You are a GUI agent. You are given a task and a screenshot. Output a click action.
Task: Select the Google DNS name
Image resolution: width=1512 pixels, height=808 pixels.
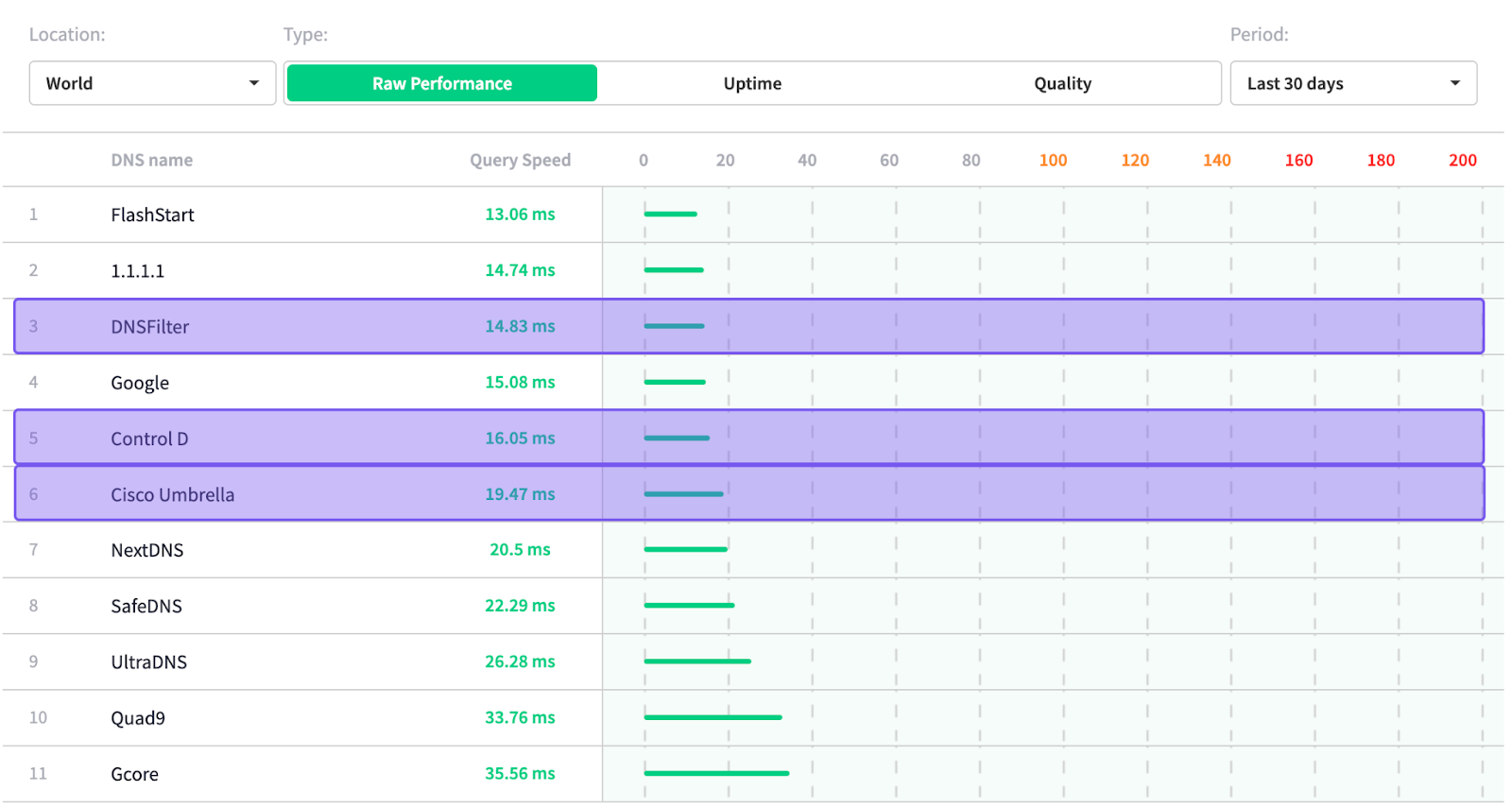pyautogui.click(x=140, y=383)
